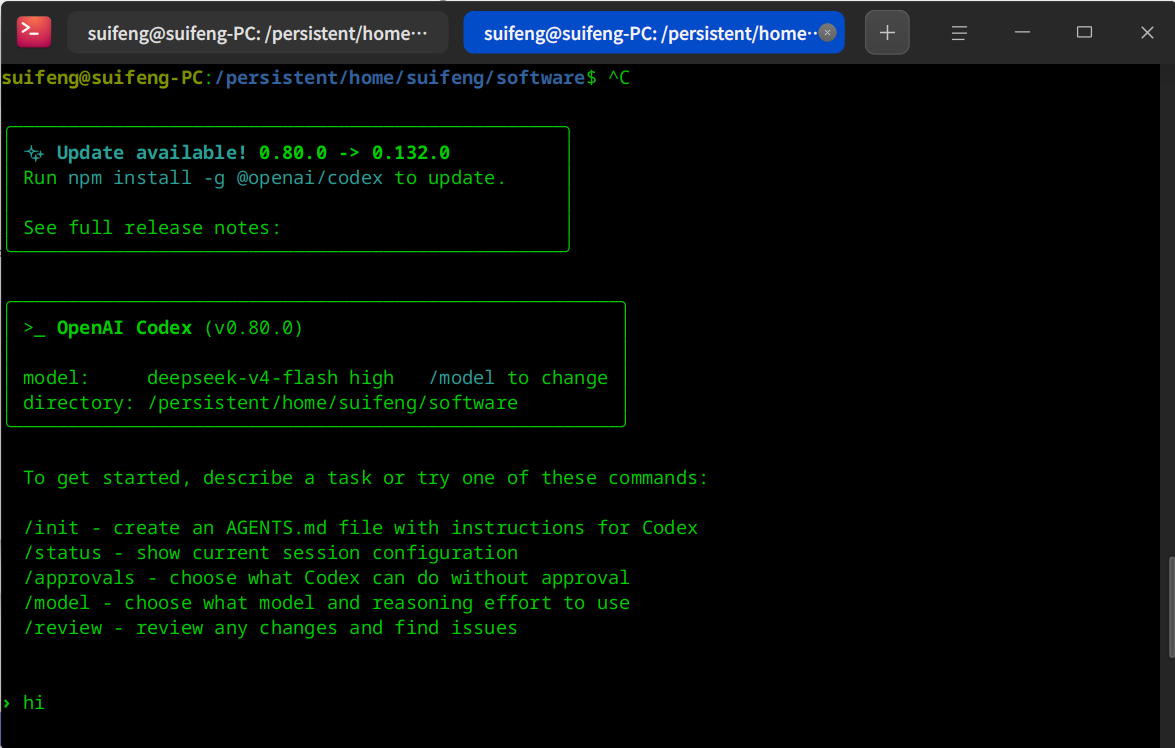Image resolution: width=1175 pixels, height=748 pixels.
Task: Click the '>_' prompt symbol before OpenAI Codex
Action: 34,328
